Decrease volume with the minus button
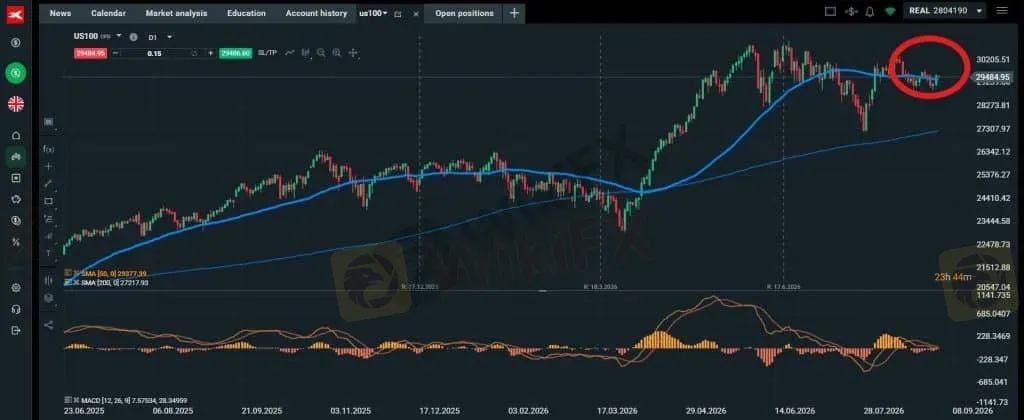The width and height of the screenshot is (1024, 420). click(116, 53)
